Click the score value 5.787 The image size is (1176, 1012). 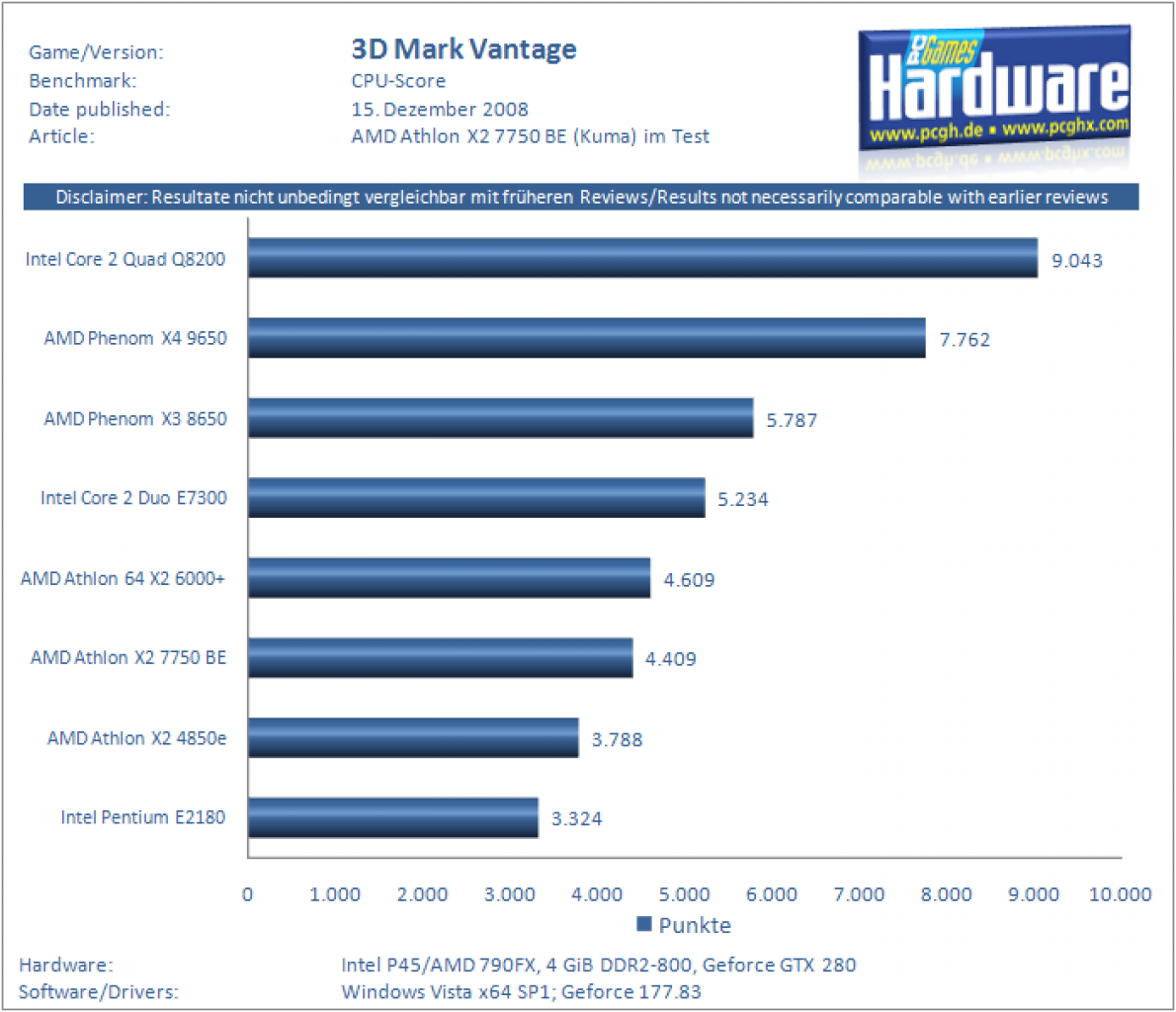click(792, 420)
